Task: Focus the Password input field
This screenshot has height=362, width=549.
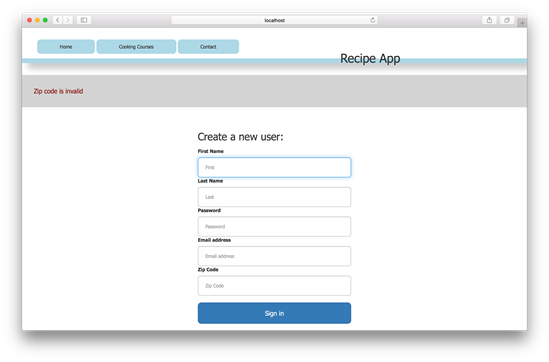Action: (274, 227)
